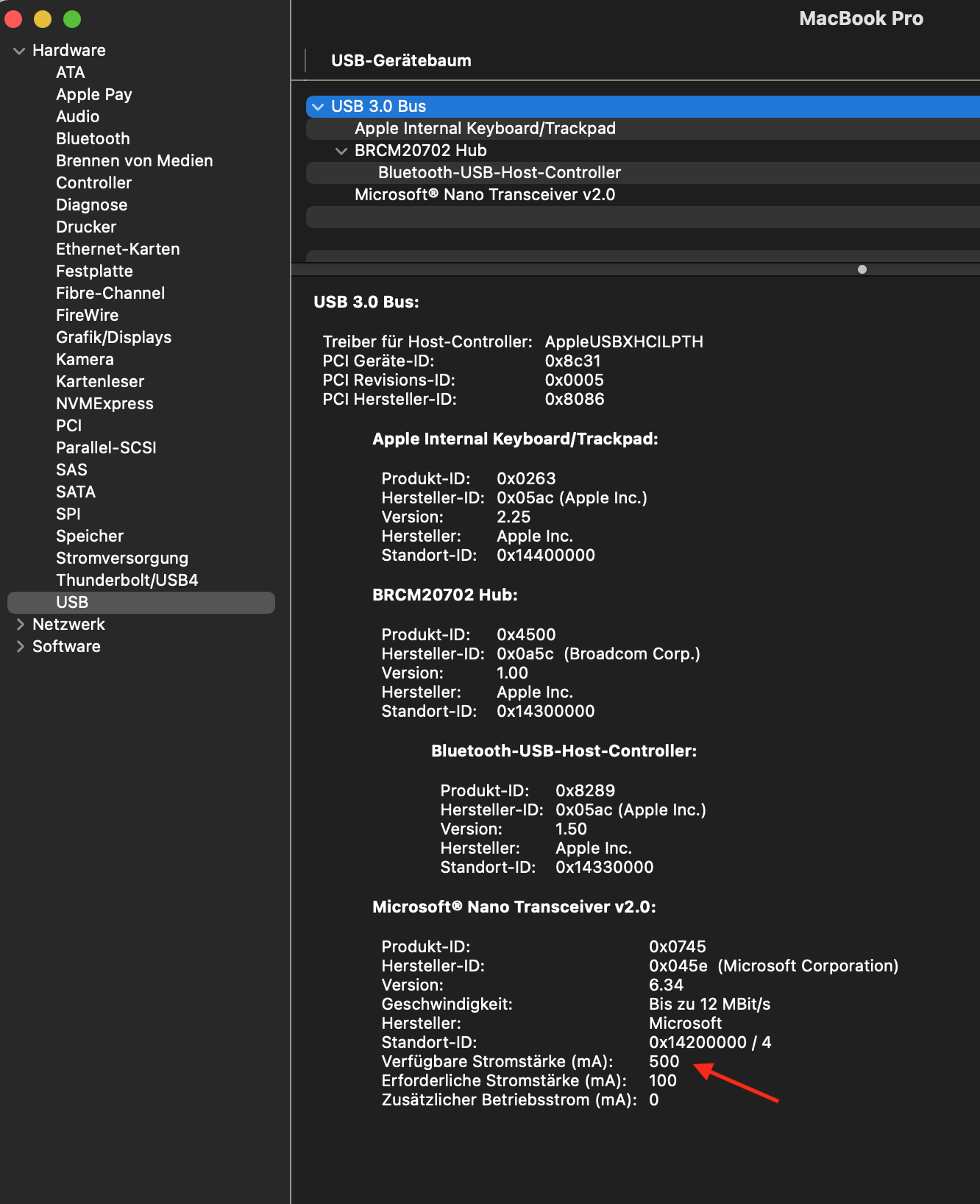980x1204 pixels.
Task: Select Grafik/Displays in the sidebar
Action: [114, 338]
